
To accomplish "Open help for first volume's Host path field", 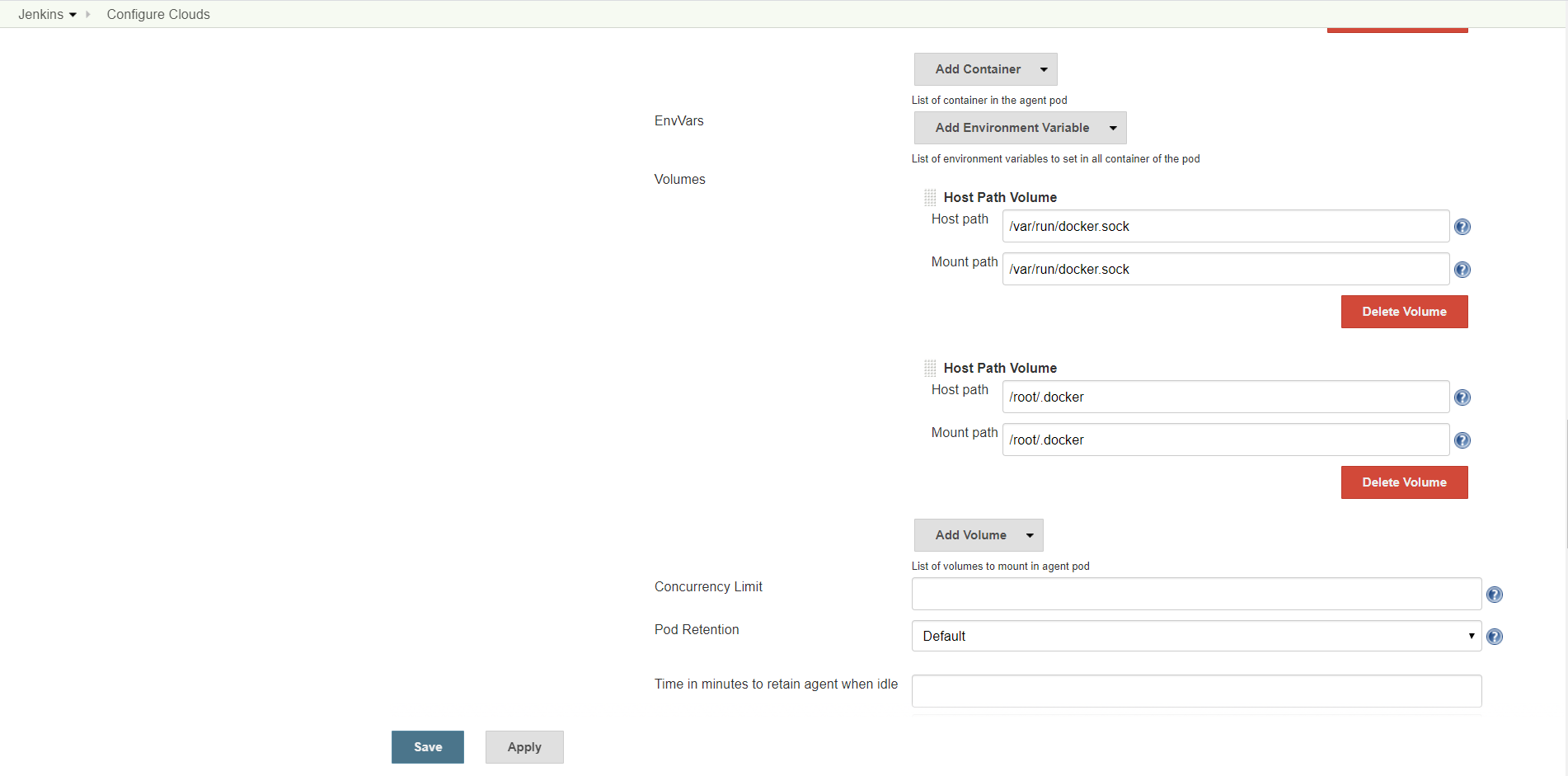I will (1462, 227).
